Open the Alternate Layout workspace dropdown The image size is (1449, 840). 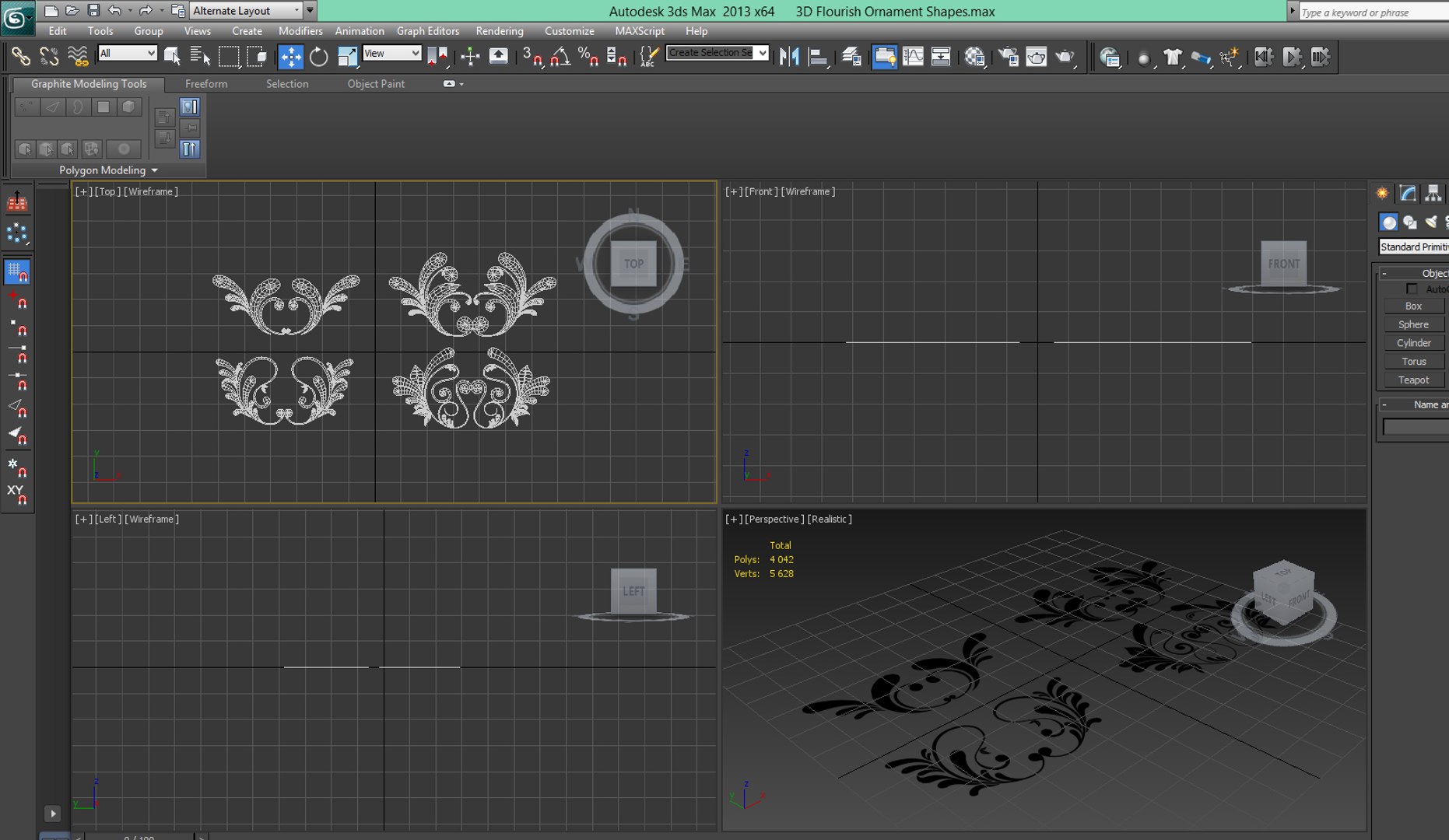[246, 10]
